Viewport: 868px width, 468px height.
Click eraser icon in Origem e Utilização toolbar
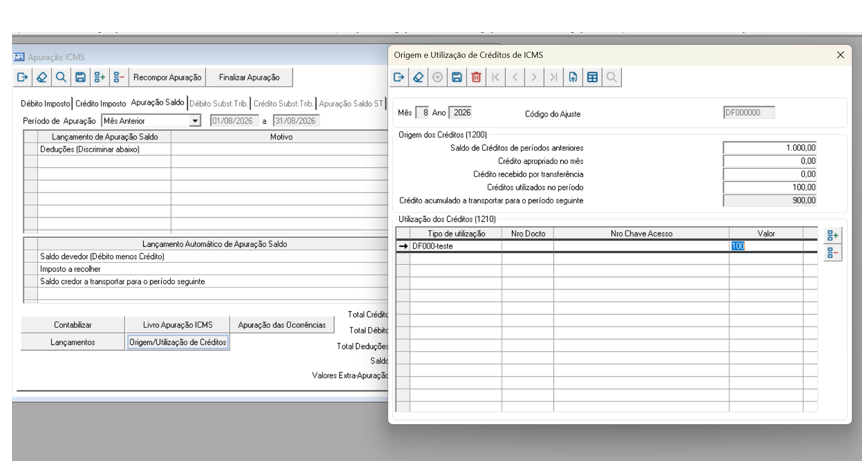(x=418, y=78)
